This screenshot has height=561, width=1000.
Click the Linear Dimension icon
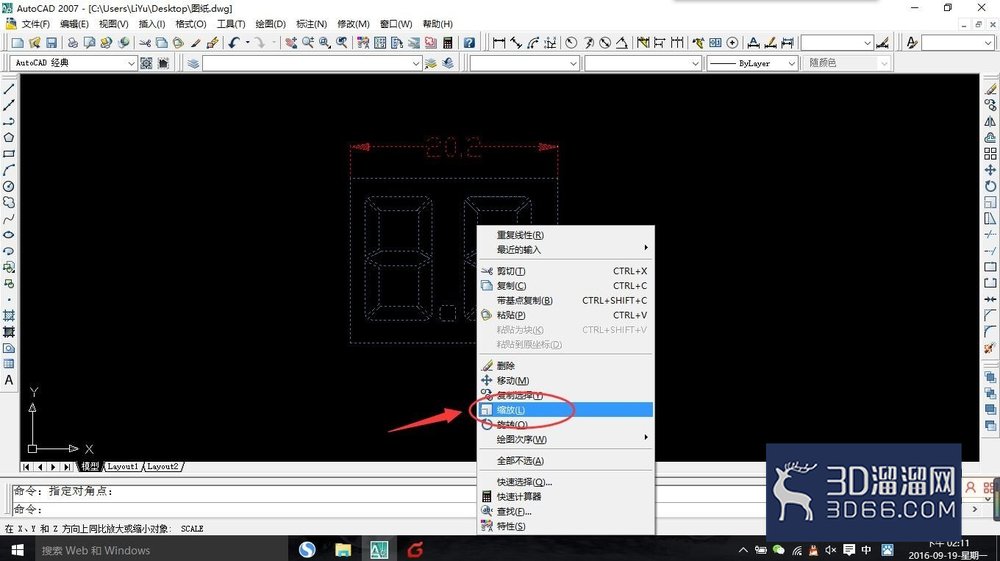499,43
